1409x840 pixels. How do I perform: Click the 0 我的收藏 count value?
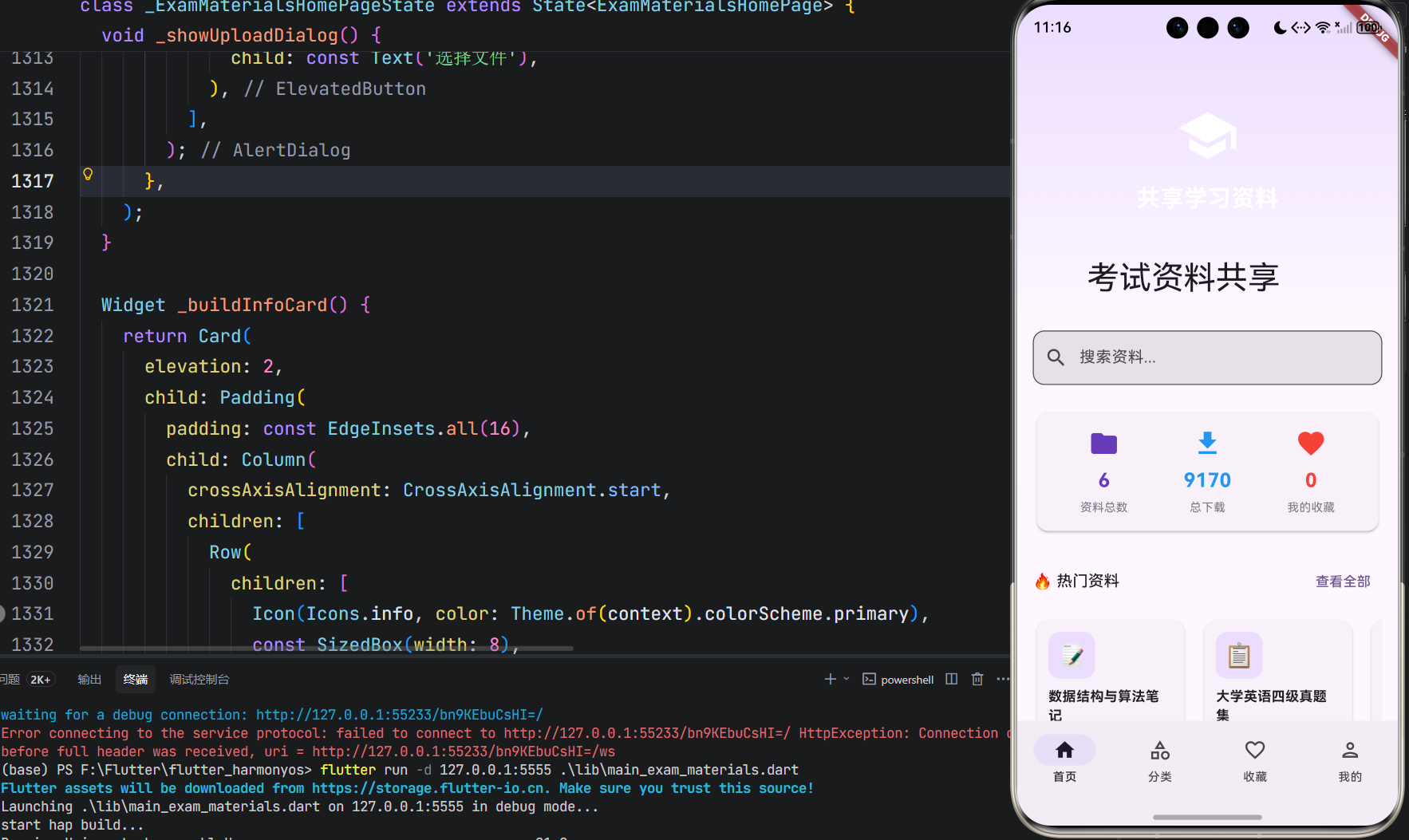1310,480
